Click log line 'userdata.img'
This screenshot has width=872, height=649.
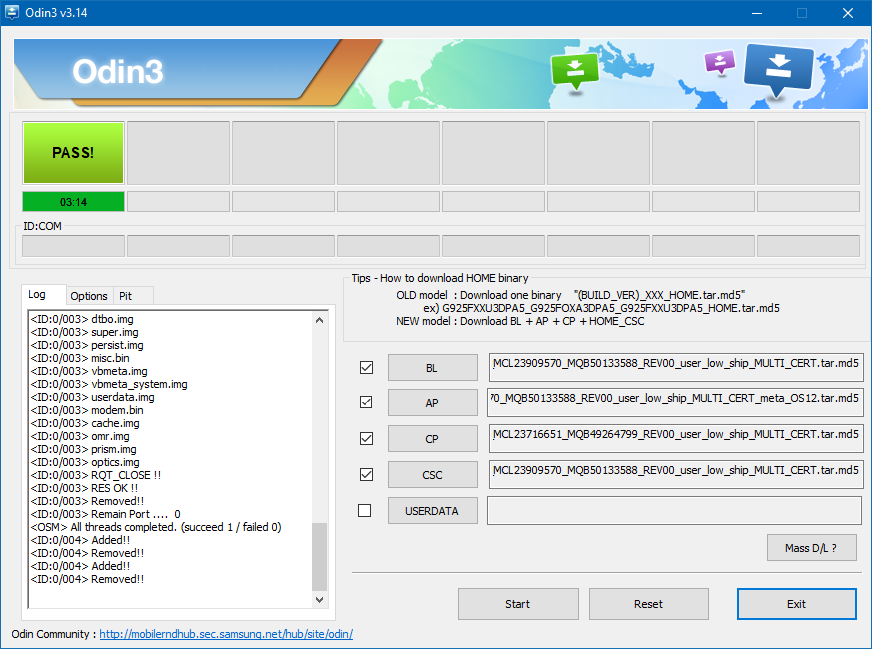(x=92, y=397)
